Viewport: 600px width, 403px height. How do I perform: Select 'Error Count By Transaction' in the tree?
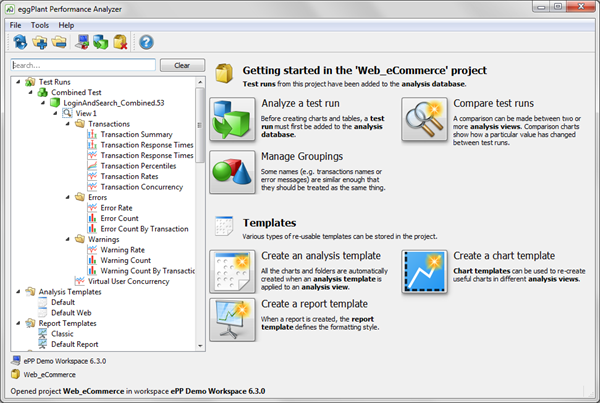(x=144, y=229)
